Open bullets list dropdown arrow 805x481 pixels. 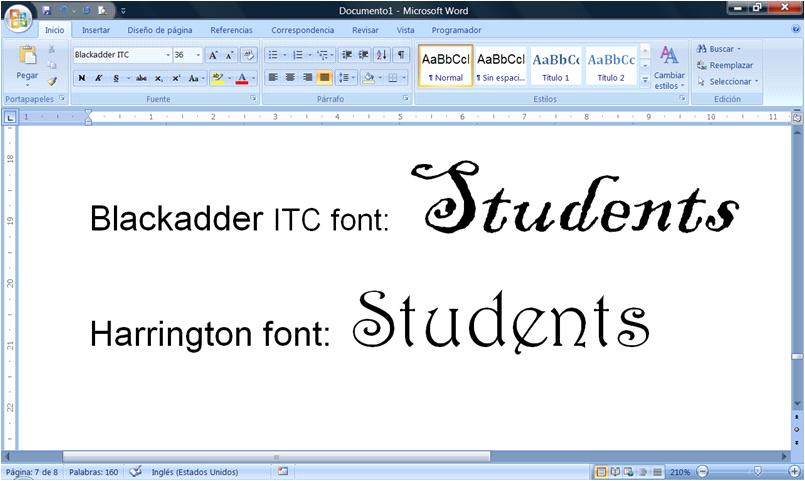click(284, 55)
